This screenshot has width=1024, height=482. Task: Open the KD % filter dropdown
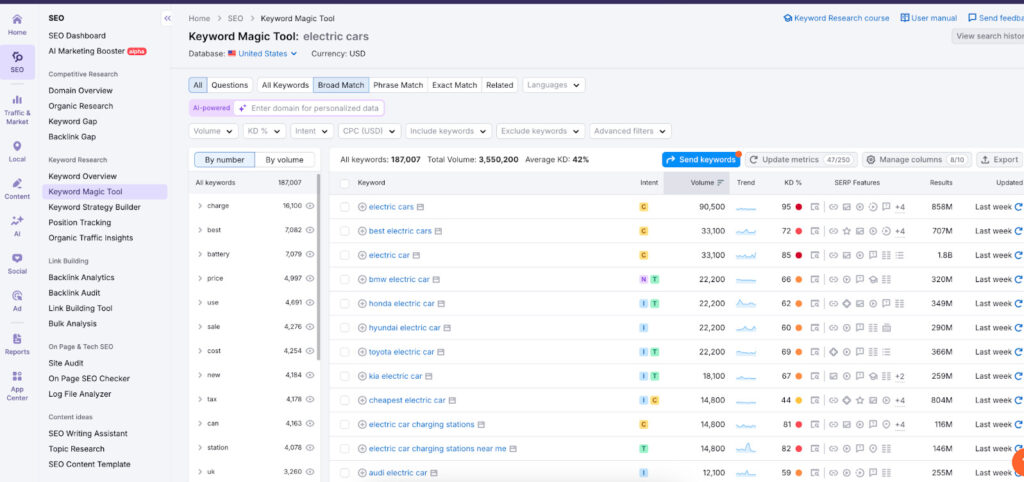click(264, 131)
